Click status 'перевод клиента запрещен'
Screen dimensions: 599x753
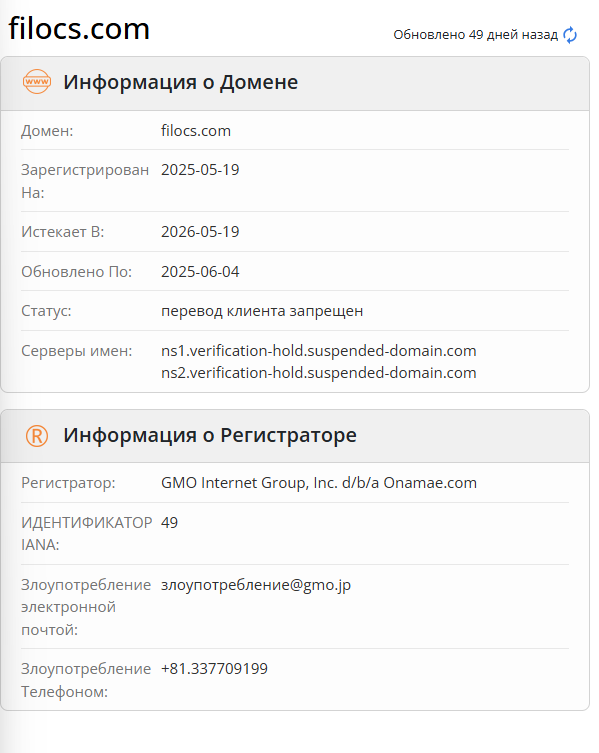[x=262, y=311]
